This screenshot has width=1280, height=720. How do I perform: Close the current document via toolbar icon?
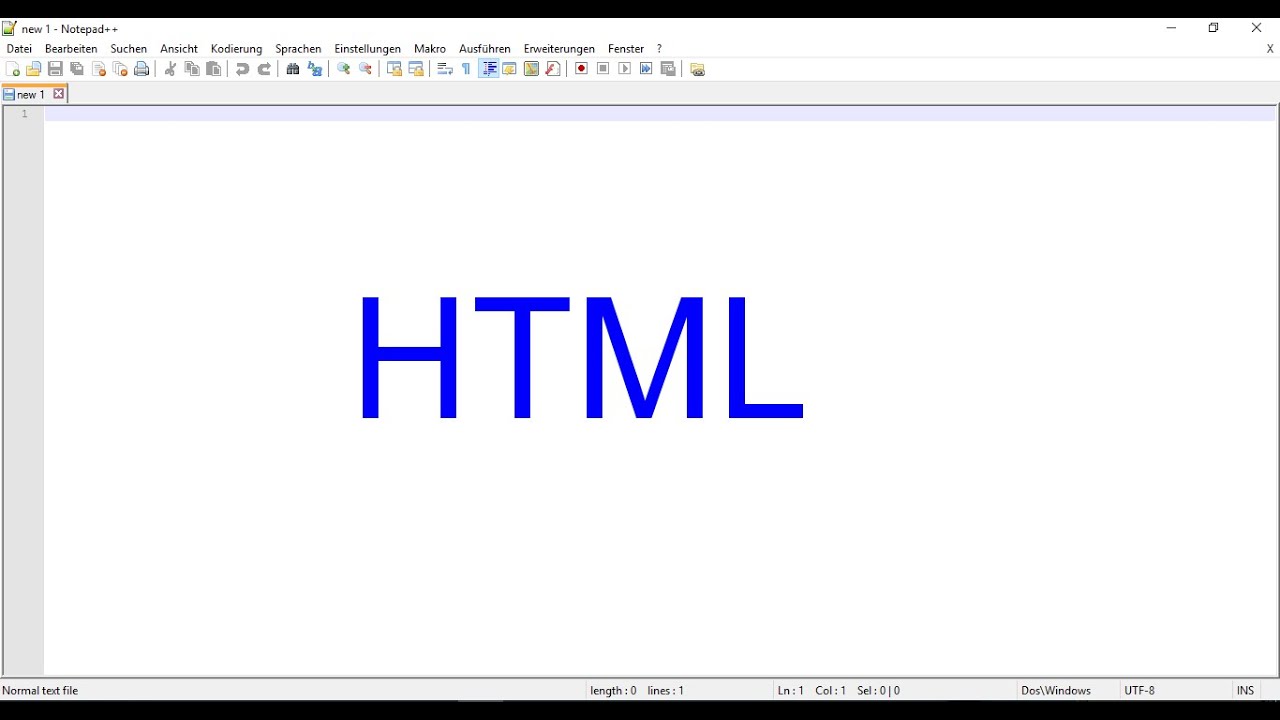pyautogui.click(x=99, y=69)
